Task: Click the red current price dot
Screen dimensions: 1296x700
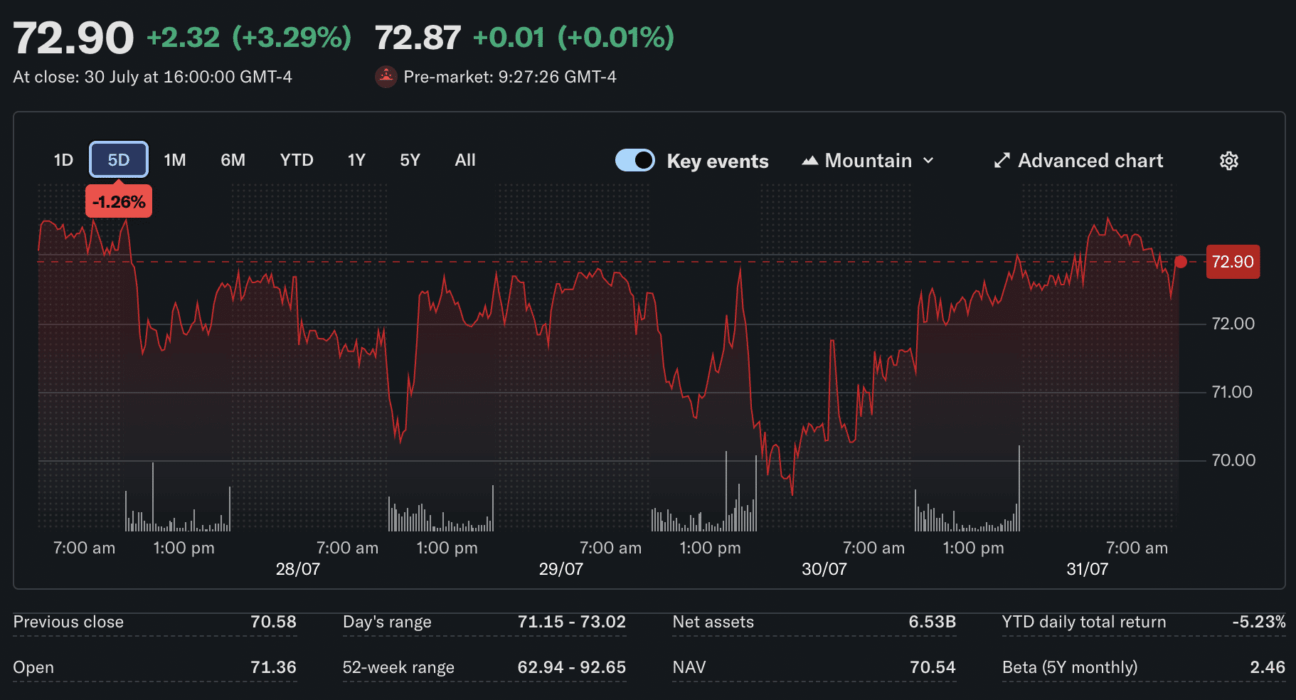Action: (x=1181, y=262)
